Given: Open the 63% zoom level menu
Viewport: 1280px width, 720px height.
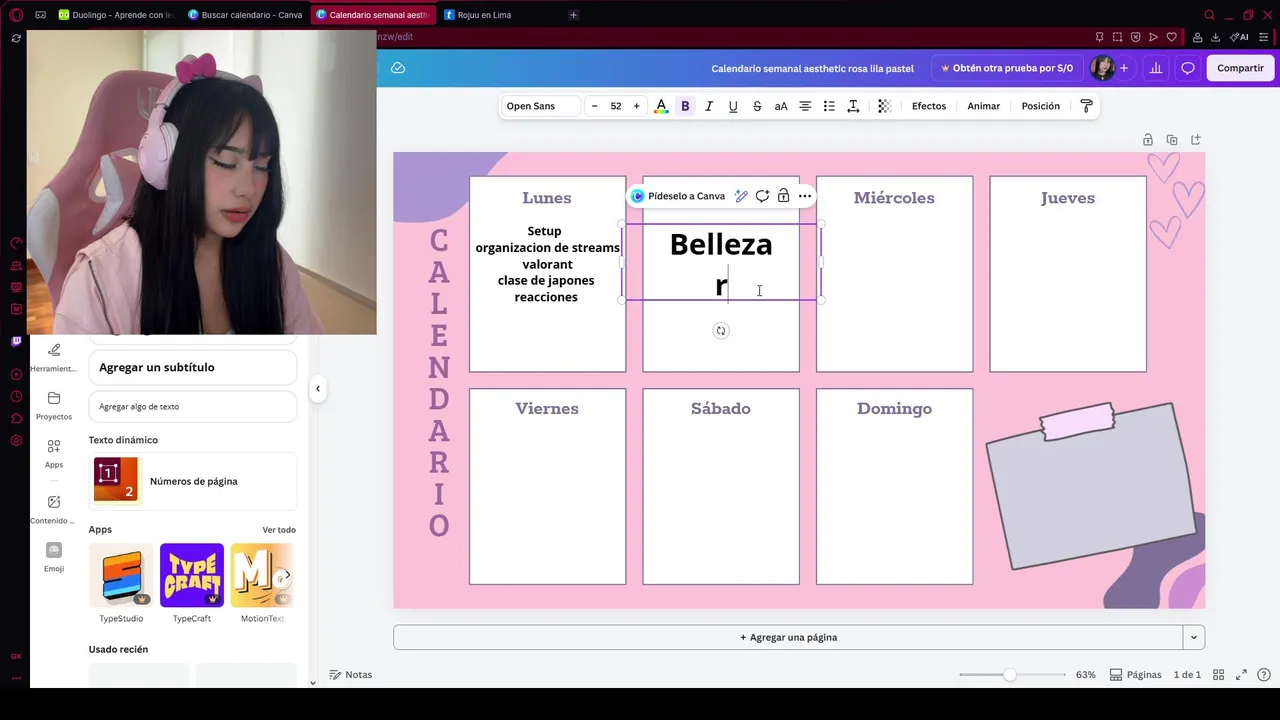Looking at the screenshot, I should [x=1085, y=675].
